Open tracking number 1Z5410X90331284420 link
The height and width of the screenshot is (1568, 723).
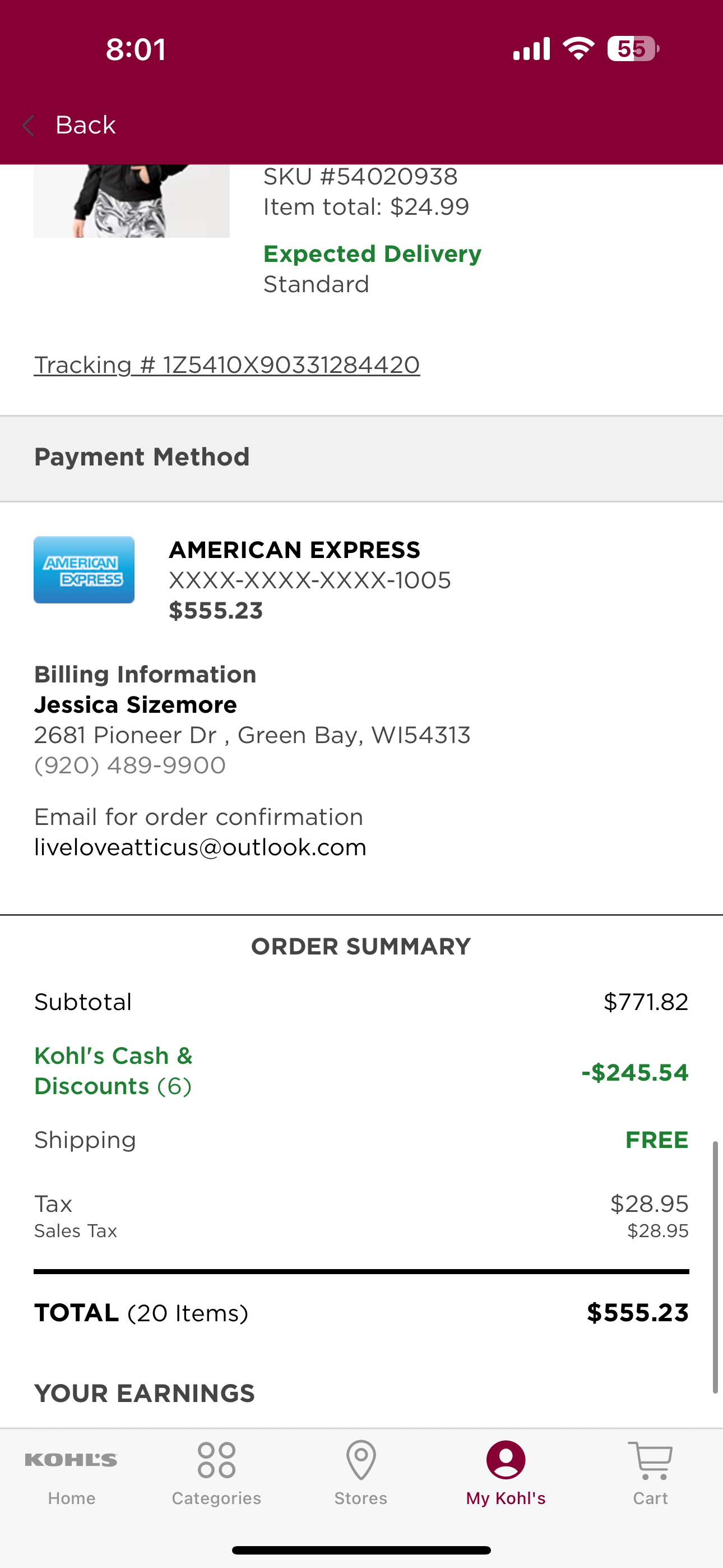pos(227,365)
